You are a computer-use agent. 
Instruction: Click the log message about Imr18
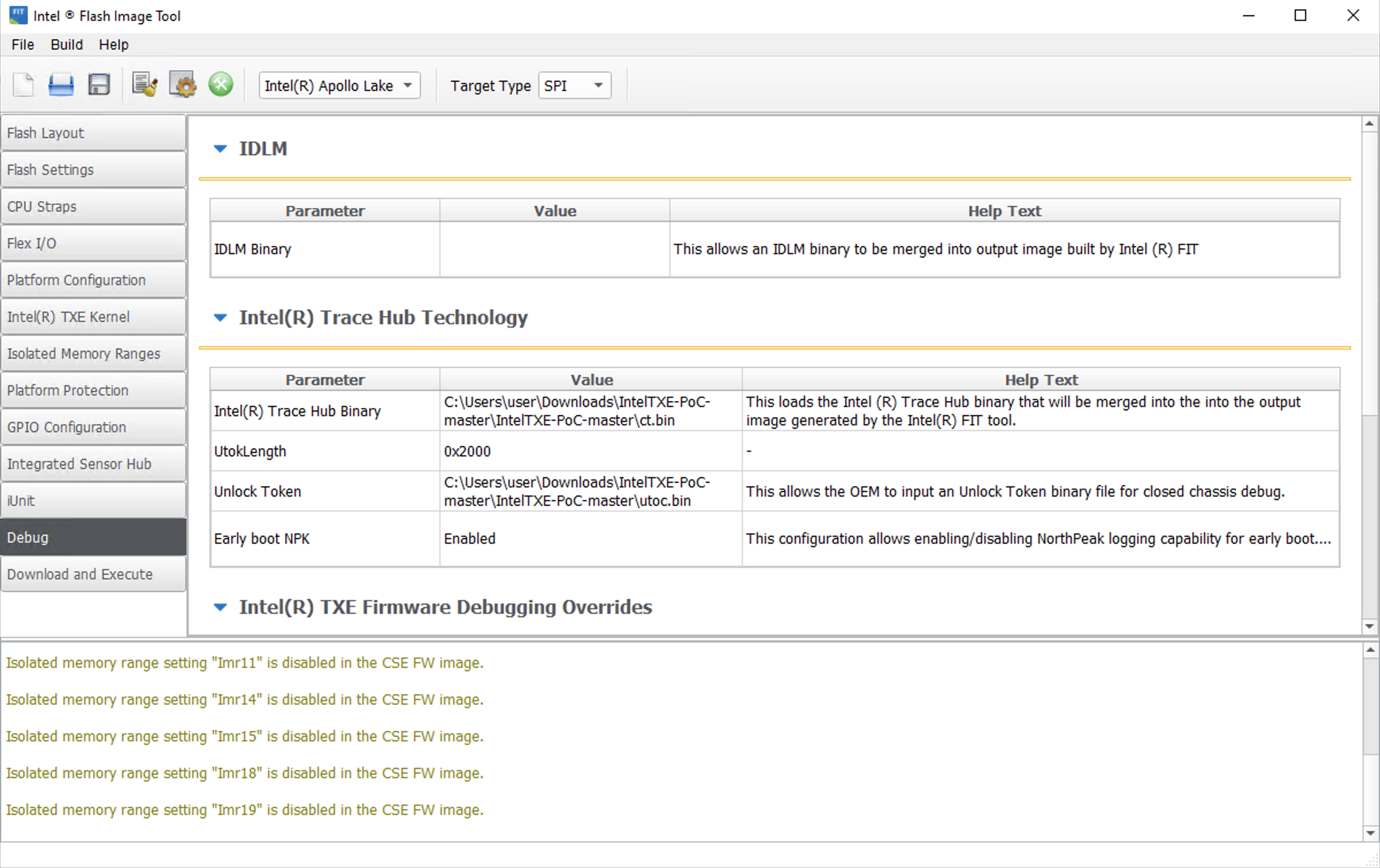pyautogui.click(x=245, y=773)
